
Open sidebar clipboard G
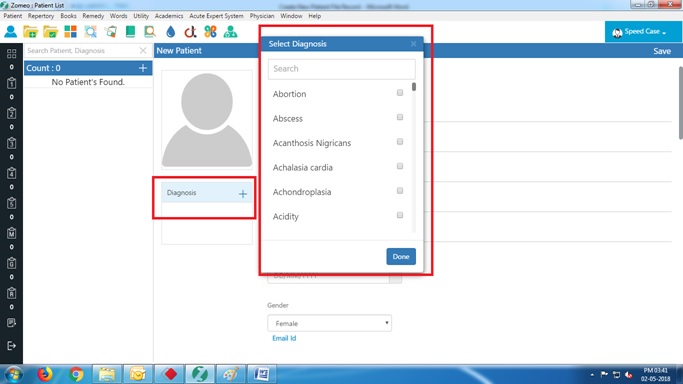click(11, 263)
